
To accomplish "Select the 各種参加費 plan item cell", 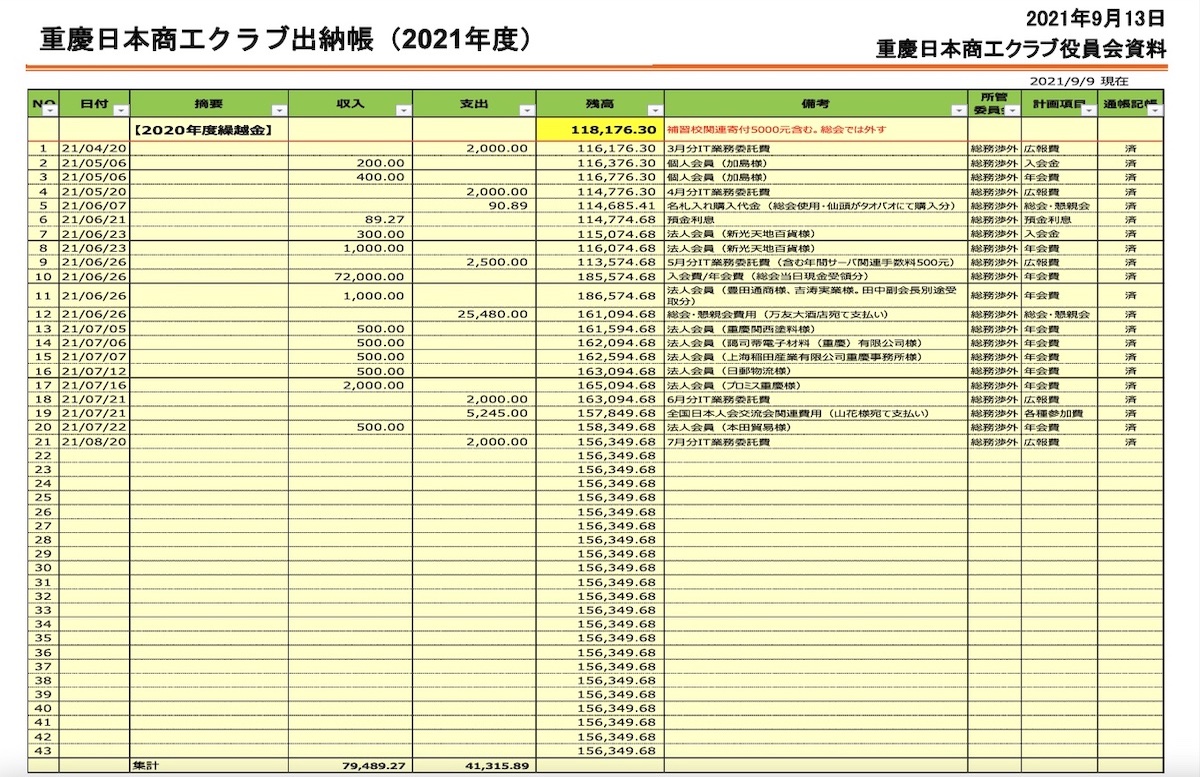I will tap(1059, 413).
